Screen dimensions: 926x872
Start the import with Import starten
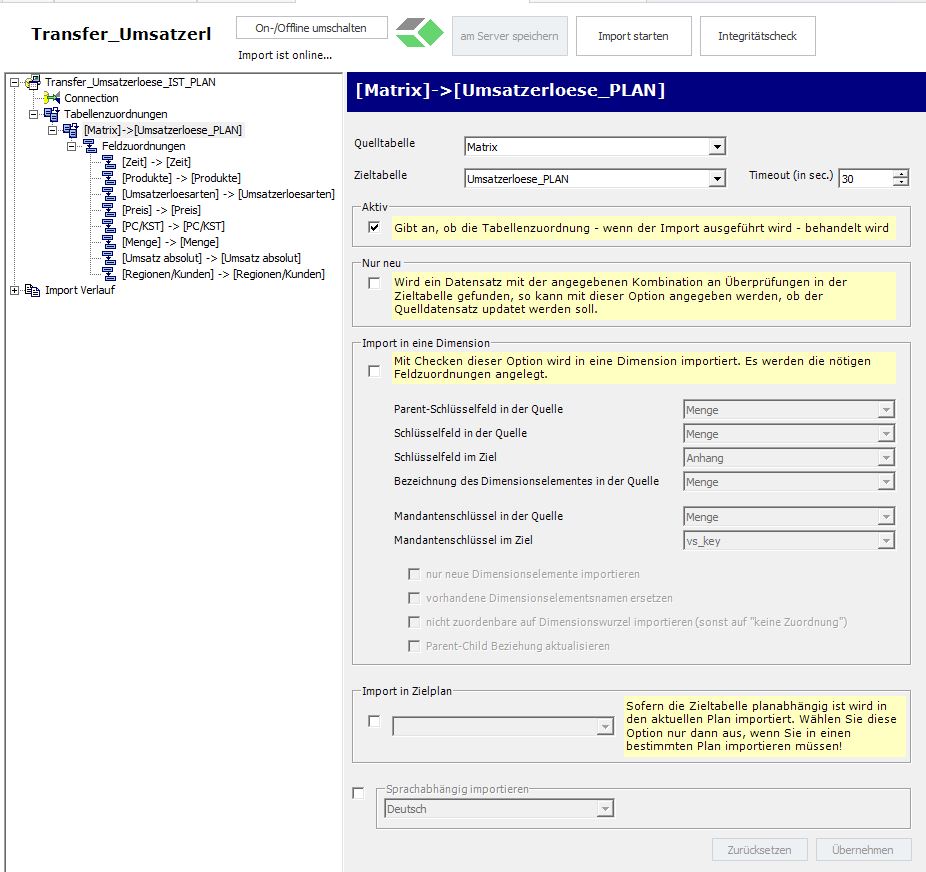click(x=634, y=36)
